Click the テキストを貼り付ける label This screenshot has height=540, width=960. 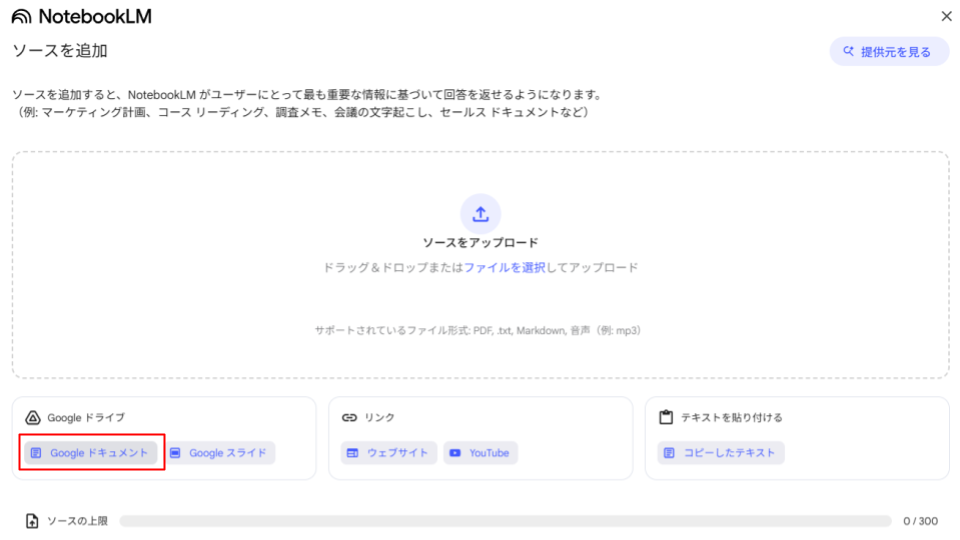732,418
